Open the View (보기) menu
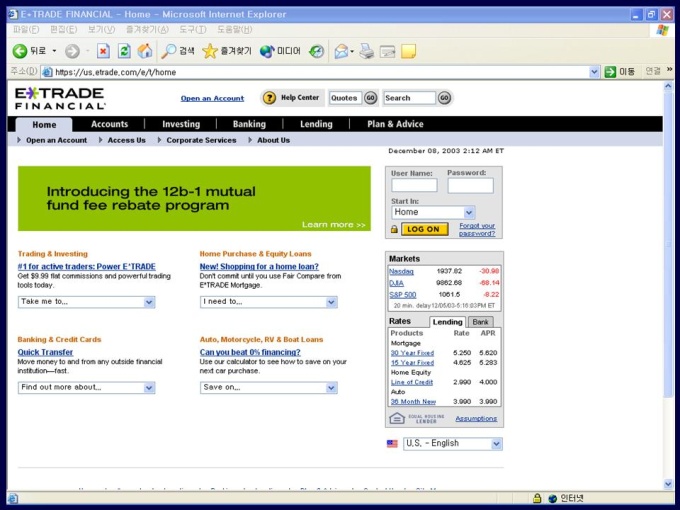The image size is (680, 510). tap(101, 29)
